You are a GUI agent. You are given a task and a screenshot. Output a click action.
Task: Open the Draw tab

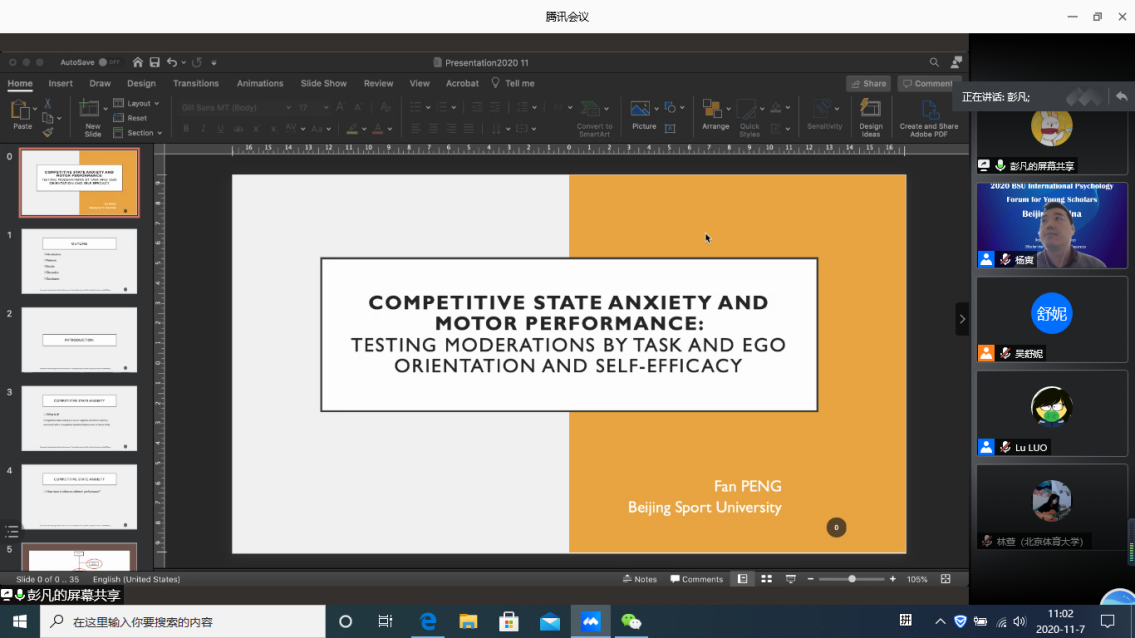point(100,83)
